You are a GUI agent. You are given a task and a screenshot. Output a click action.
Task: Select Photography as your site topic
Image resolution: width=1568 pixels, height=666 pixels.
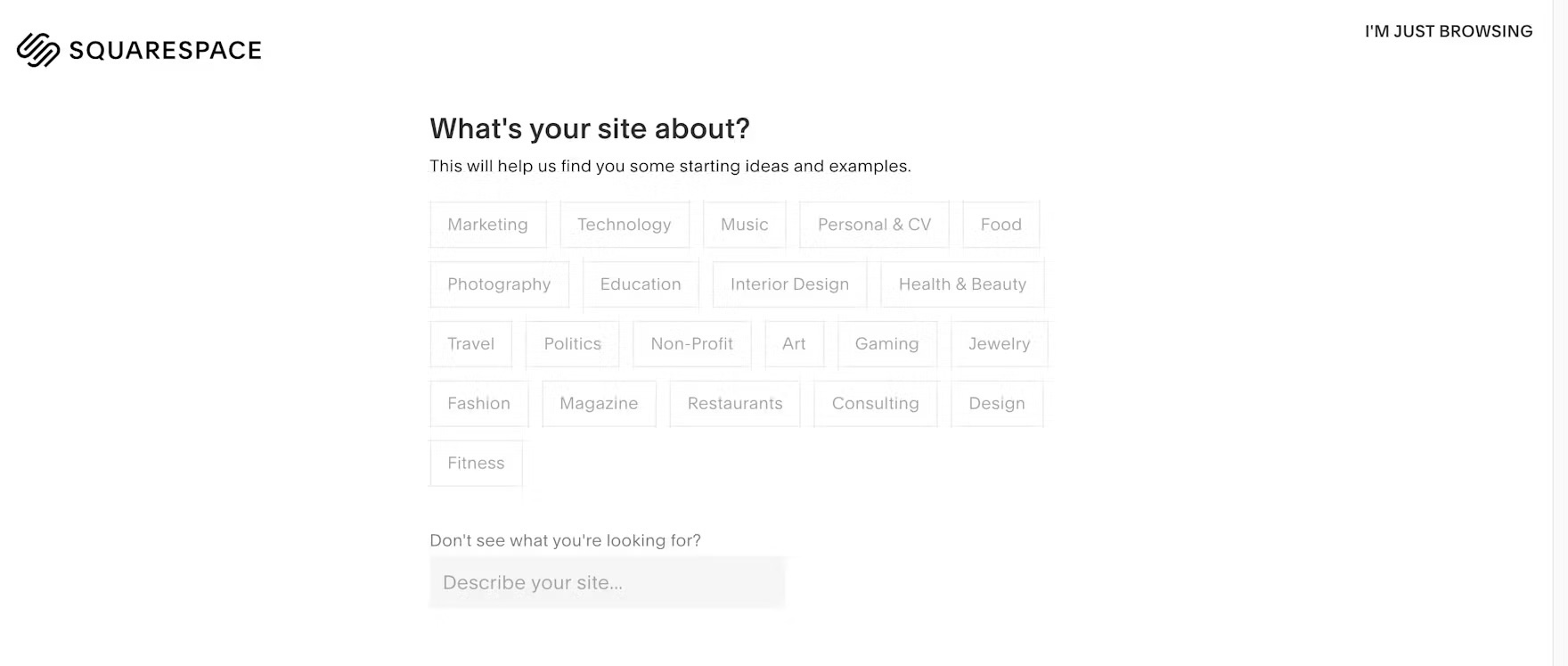pyautogui.click(x=499, y=284)
